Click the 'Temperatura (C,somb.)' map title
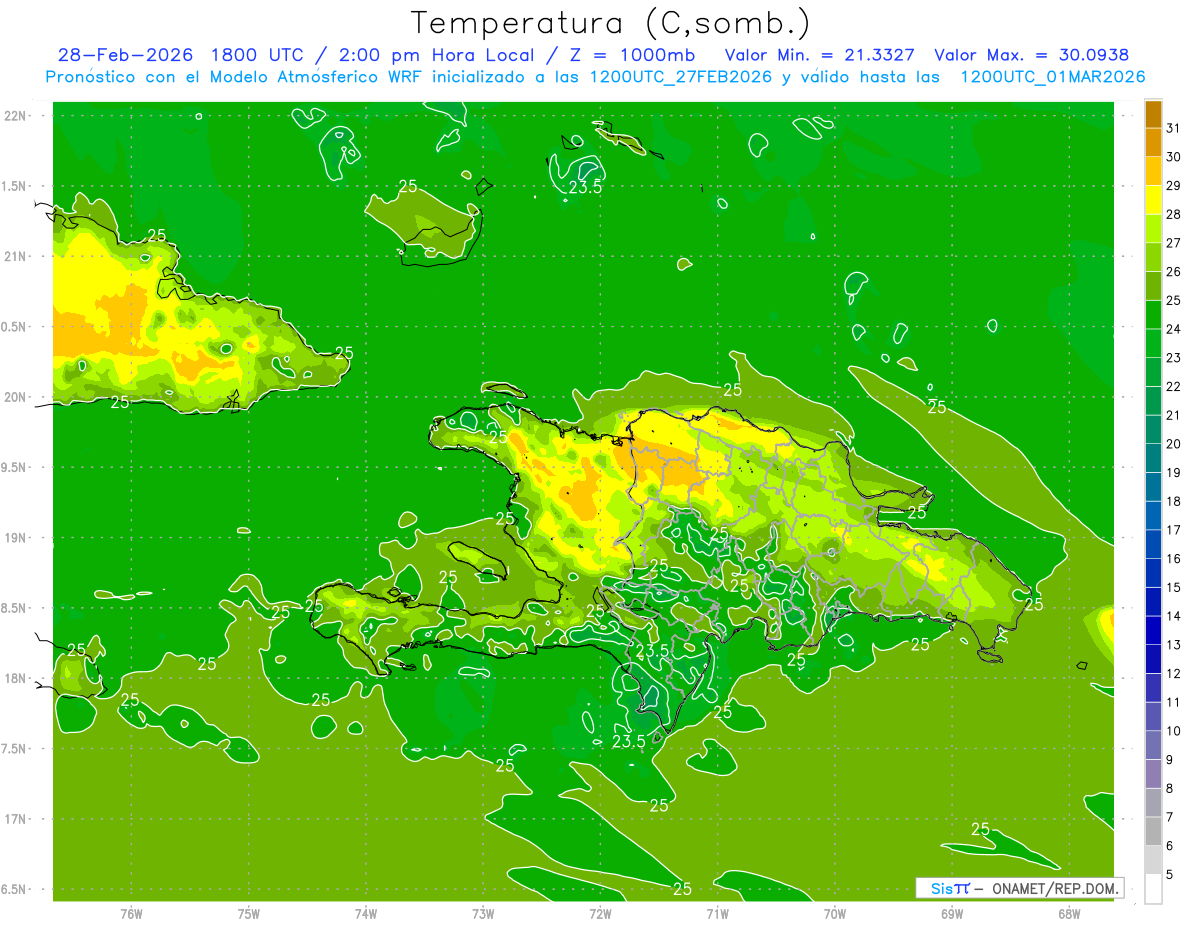1200x927 pixels. (611, 23)
